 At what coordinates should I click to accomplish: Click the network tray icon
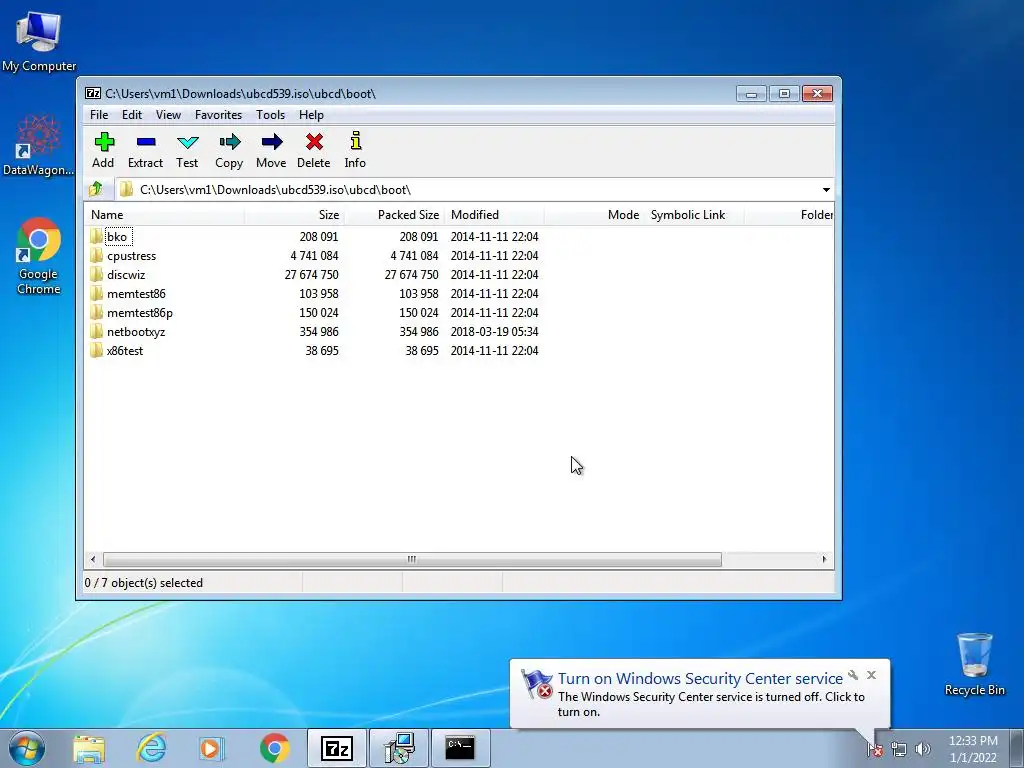pos(899,749)
